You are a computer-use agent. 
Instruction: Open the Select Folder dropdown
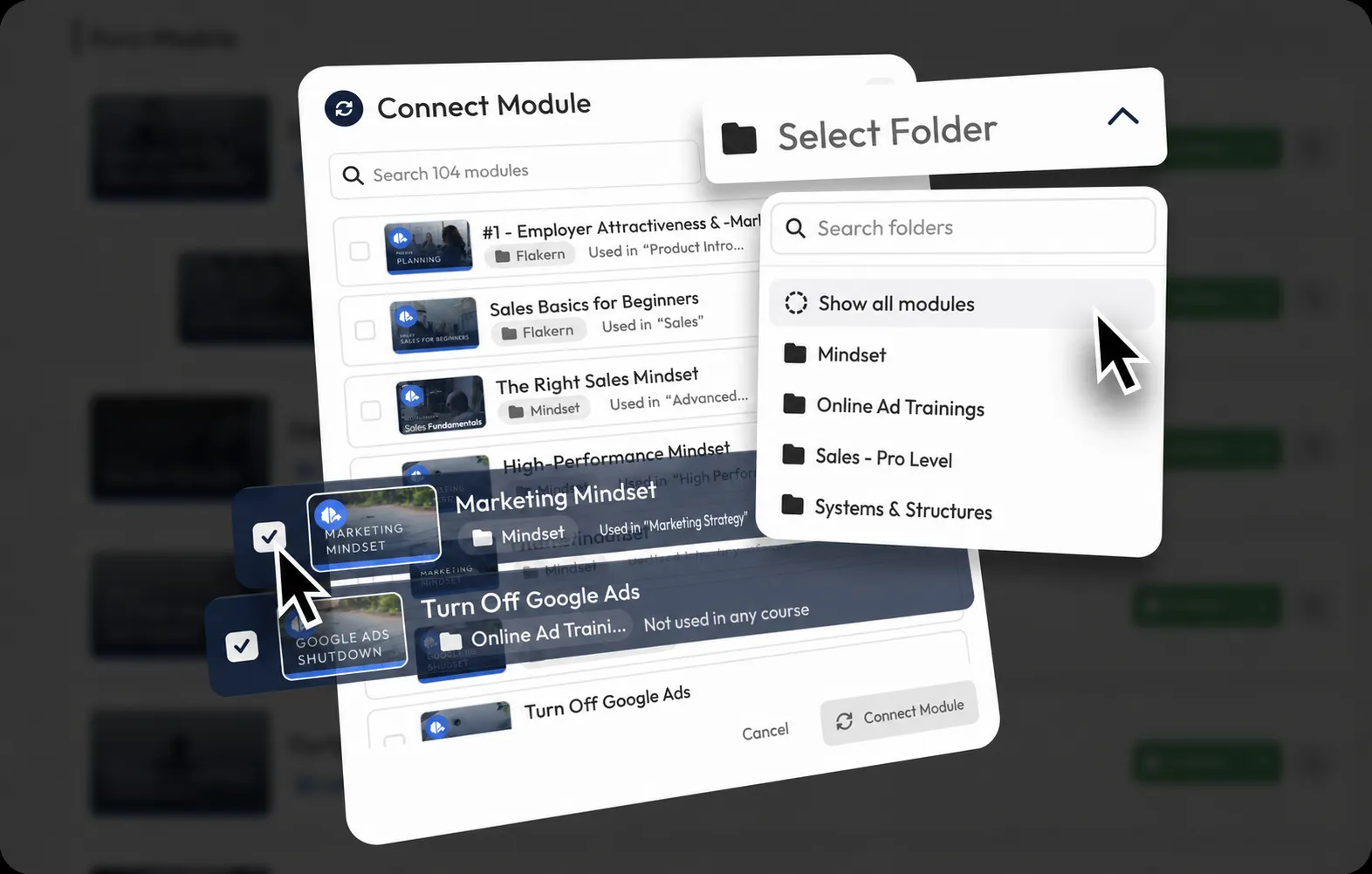click(x=935, y=126)
